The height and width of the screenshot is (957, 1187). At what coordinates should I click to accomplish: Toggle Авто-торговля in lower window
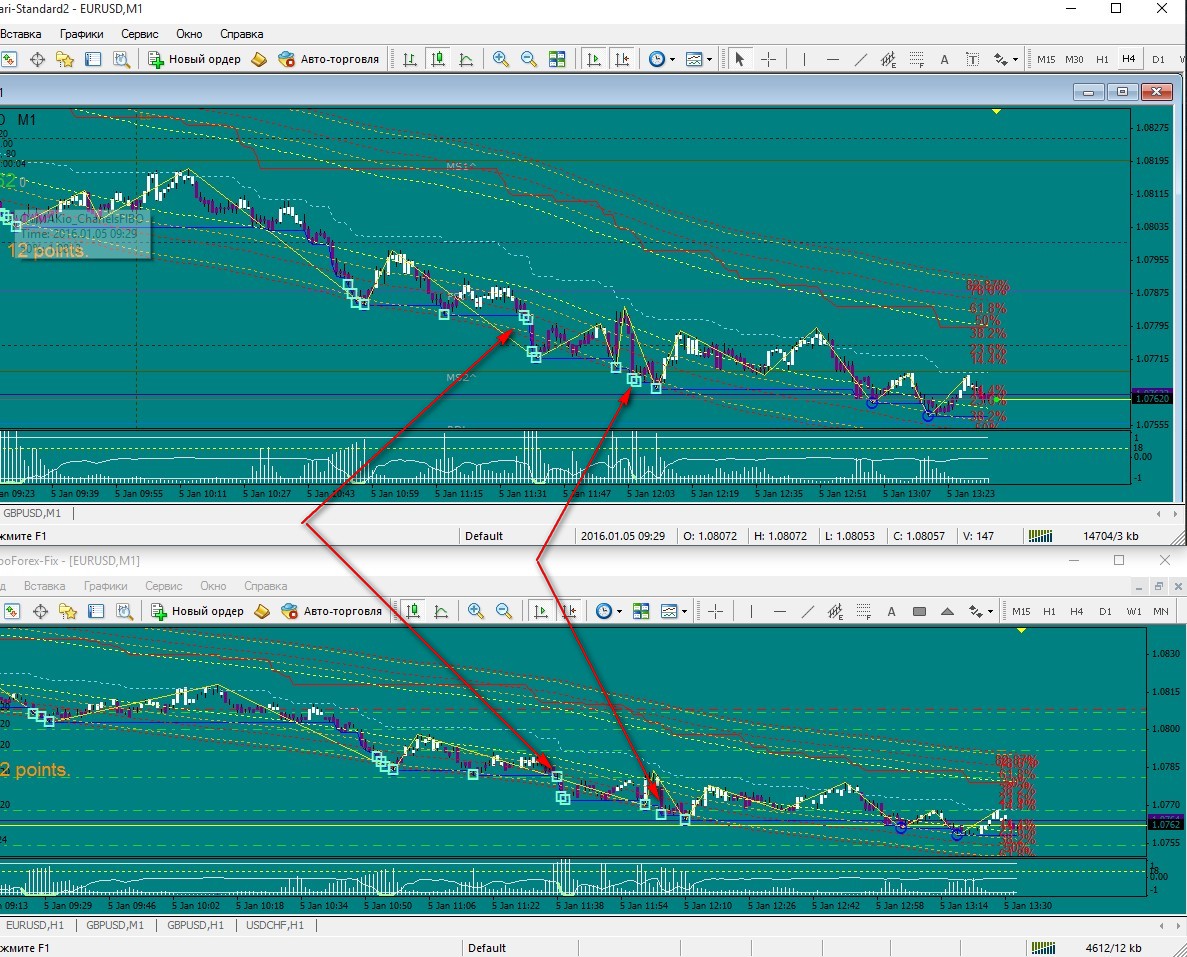(332, 611)
